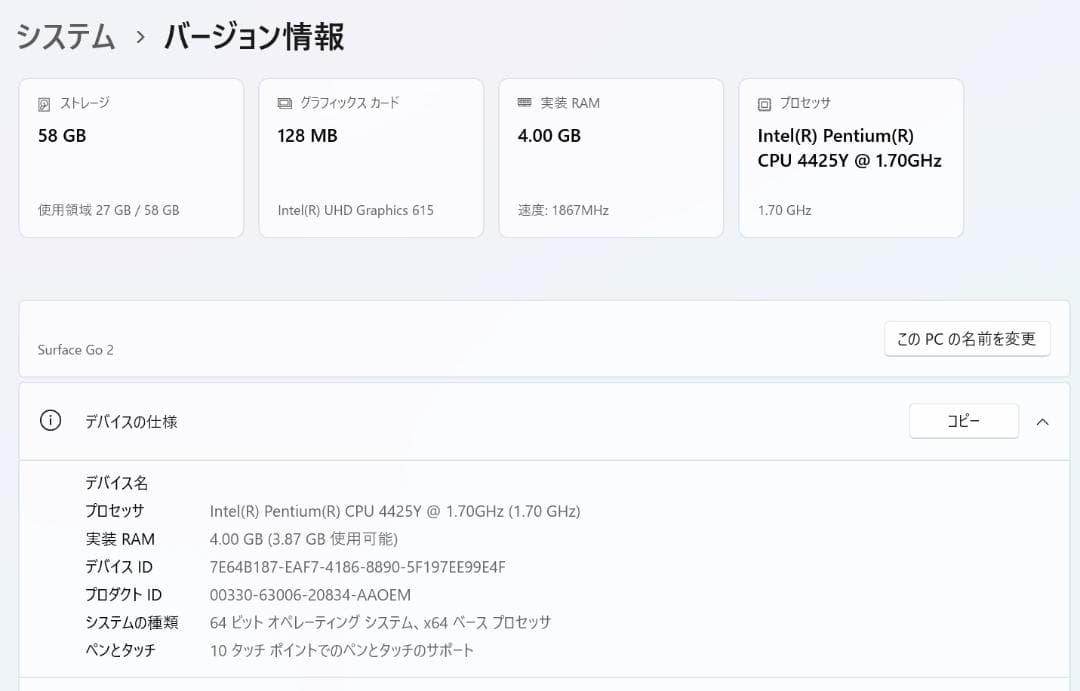Click the デバイス ID value text
Image resolution: width=1080 pixels, height=691 pixels.
click(x=360, y=566)
